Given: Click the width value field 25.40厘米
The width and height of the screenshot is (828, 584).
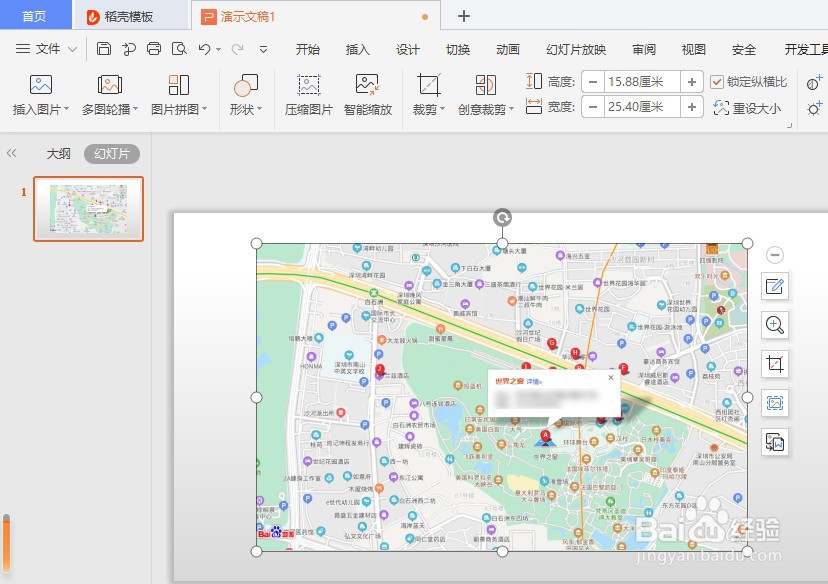Looking at the screenshot, I should 642,107.
